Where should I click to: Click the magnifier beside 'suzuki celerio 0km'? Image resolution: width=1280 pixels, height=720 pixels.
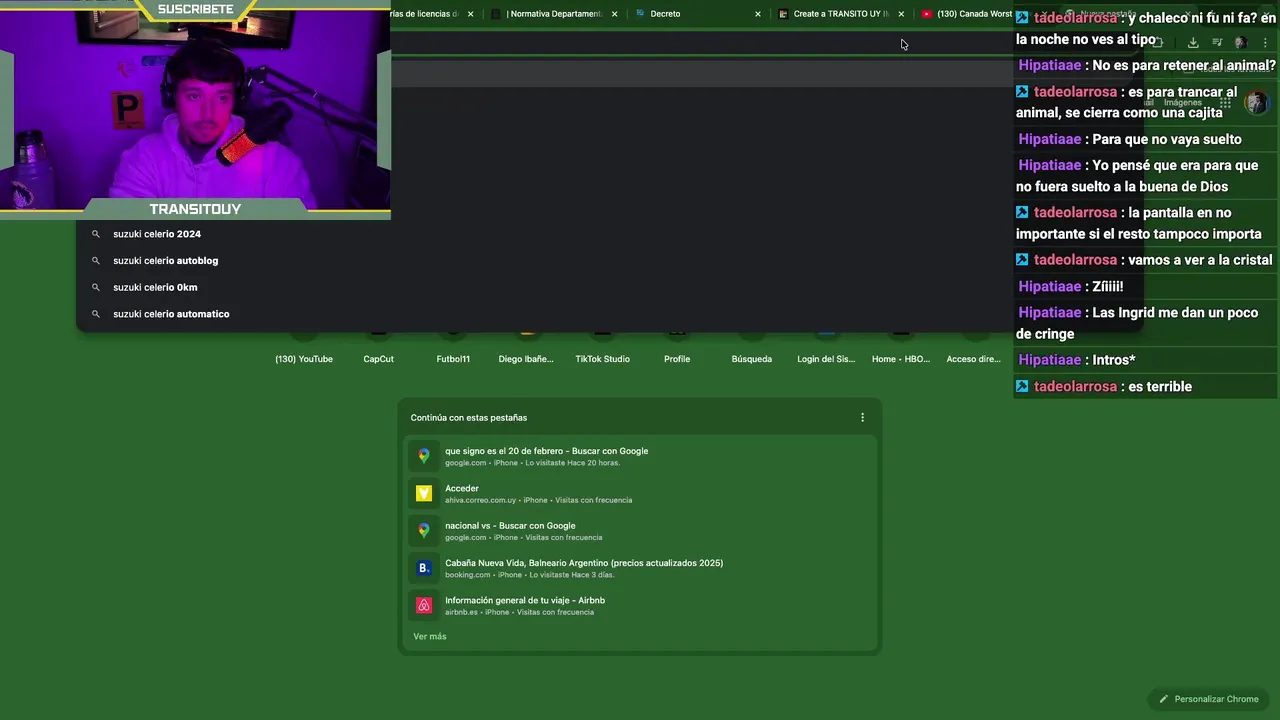[x=96, y=287]
